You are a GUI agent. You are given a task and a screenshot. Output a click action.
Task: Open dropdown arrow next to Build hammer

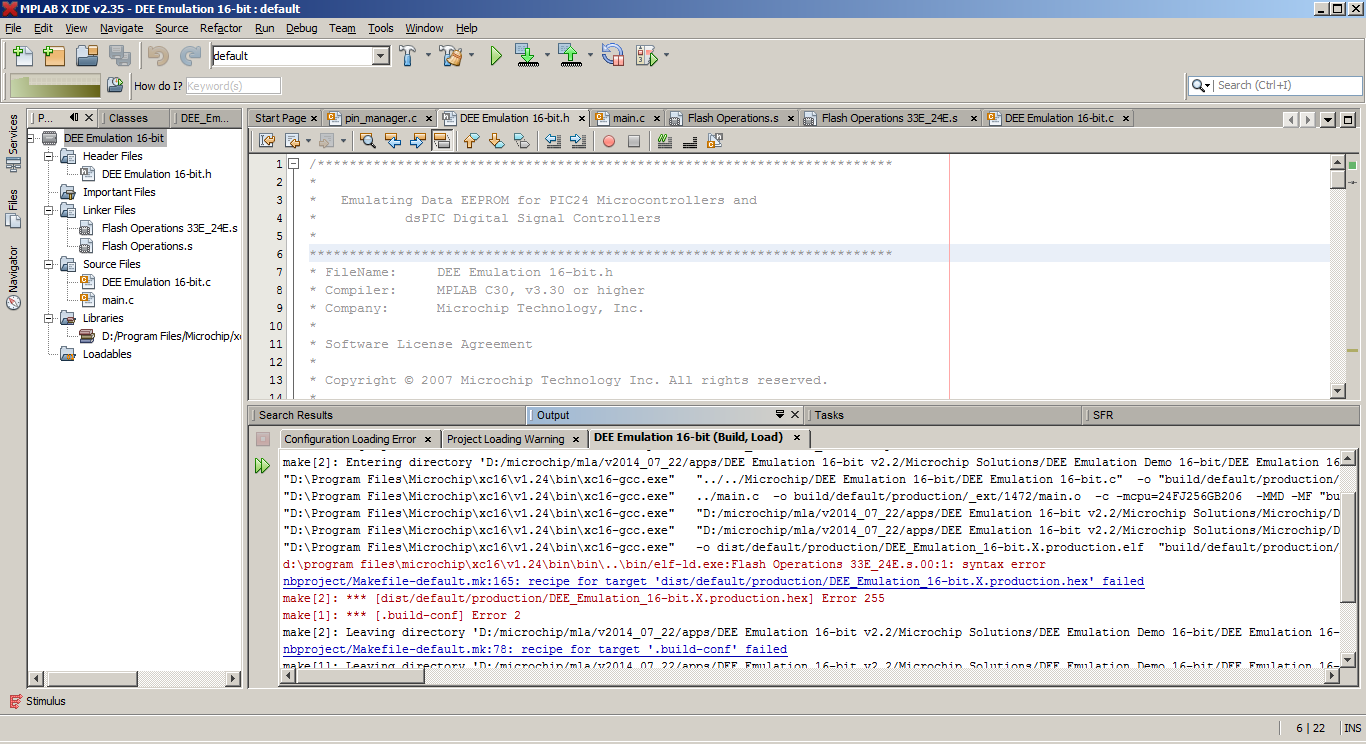tap(428, 56)
